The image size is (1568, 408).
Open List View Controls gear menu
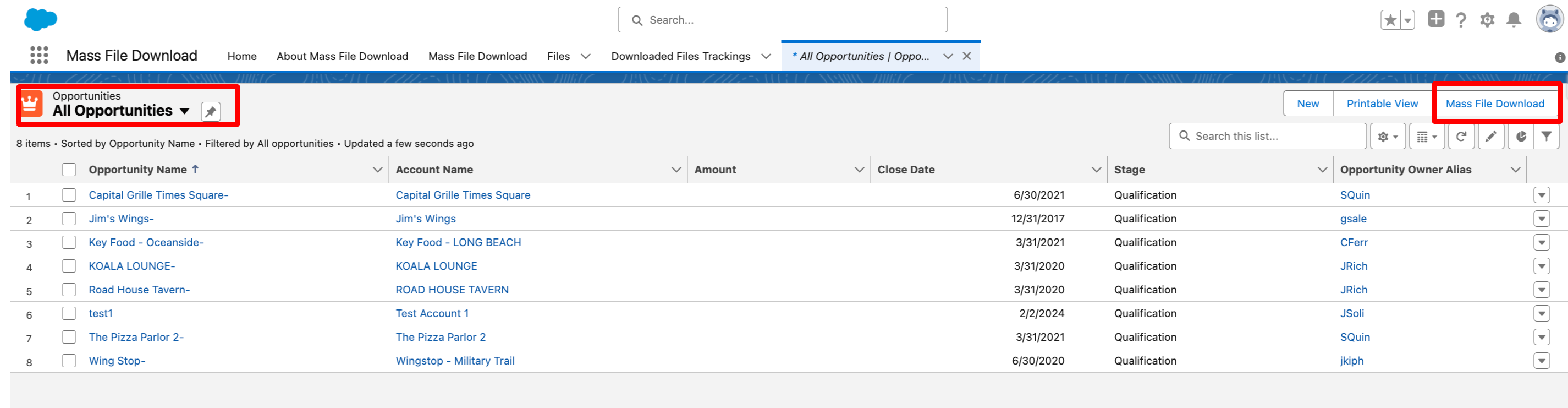click(1388, 137)
